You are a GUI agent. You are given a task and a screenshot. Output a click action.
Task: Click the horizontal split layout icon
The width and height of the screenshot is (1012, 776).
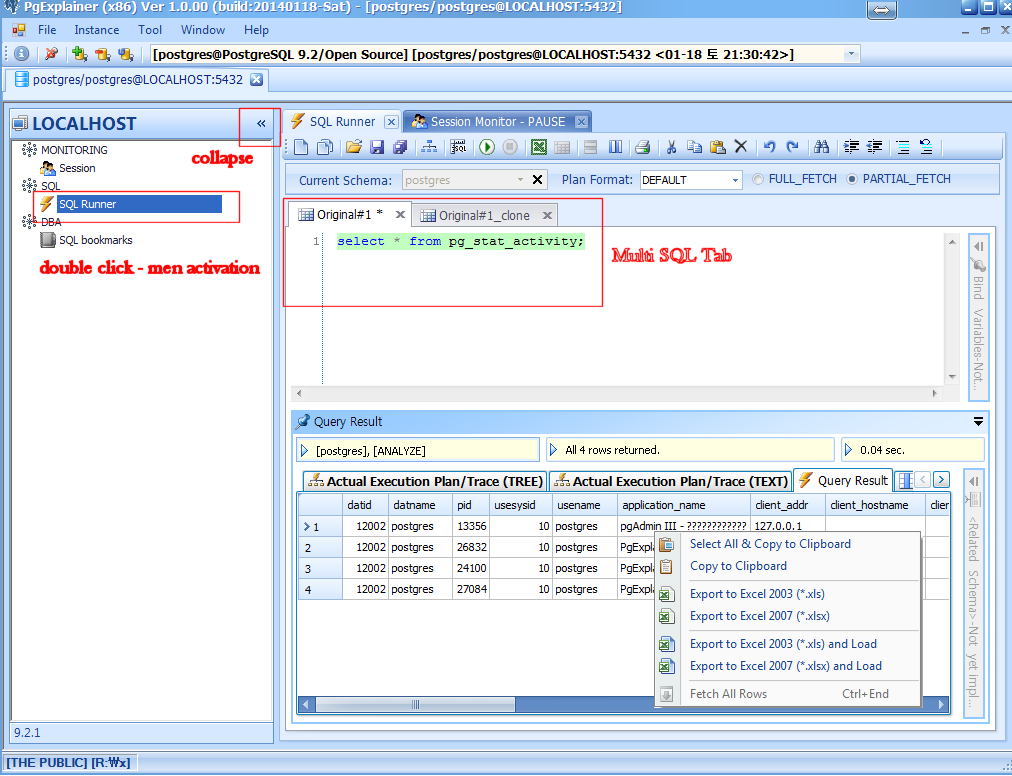coord(590,147)
